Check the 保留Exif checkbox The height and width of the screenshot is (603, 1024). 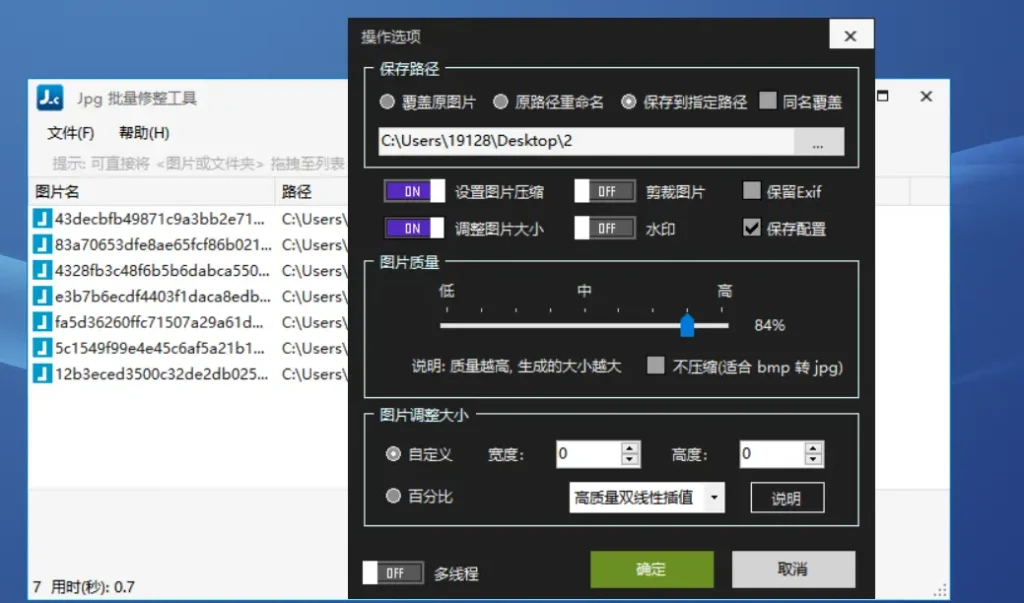click(x=752, y=191)
